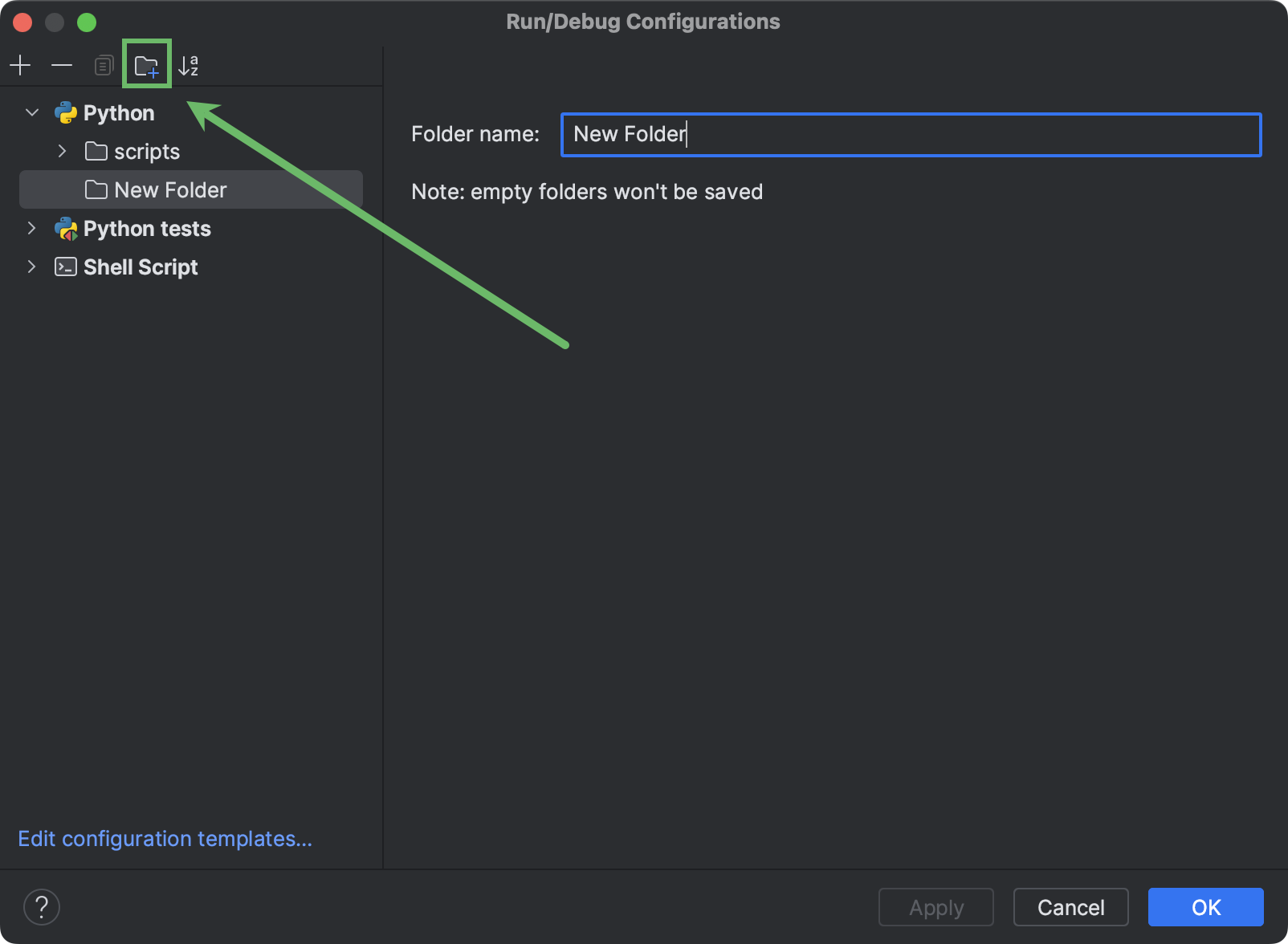Screen dimensions: 1288x944
Task: Click the Remove Configuration minus icon
Action: click(x=62, y=65)
